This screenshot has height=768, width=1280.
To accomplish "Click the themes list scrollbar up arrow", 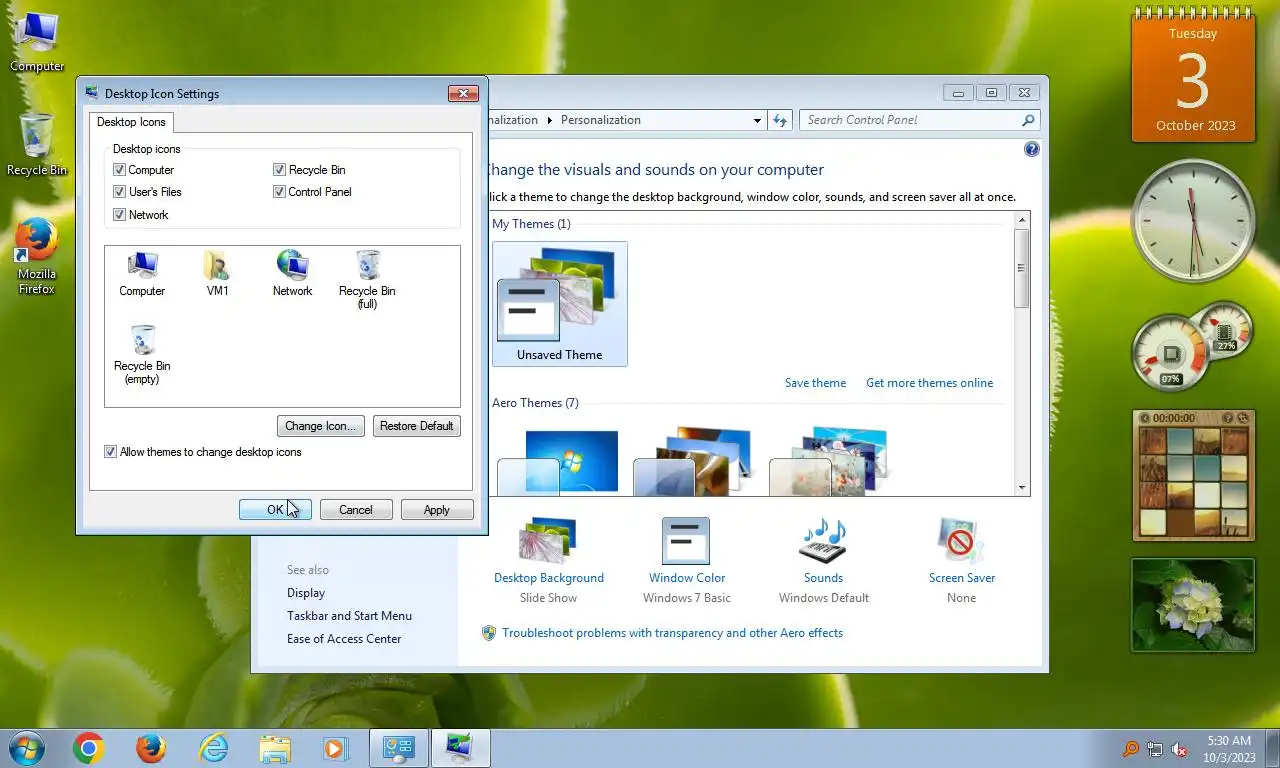I will point(1022,220).
